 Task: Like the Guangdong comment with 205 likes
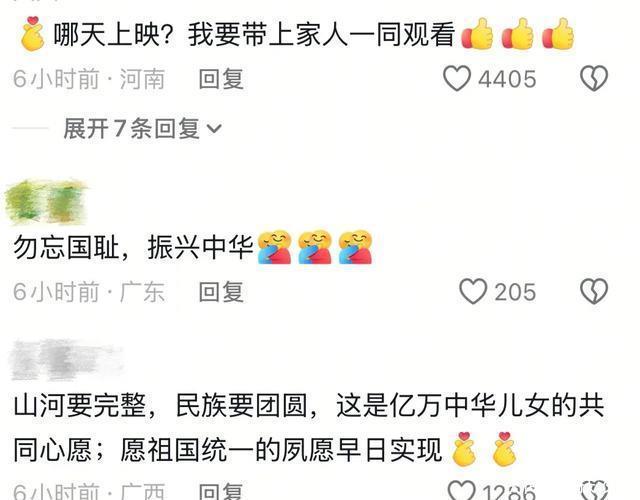click(x=473, y=291)
